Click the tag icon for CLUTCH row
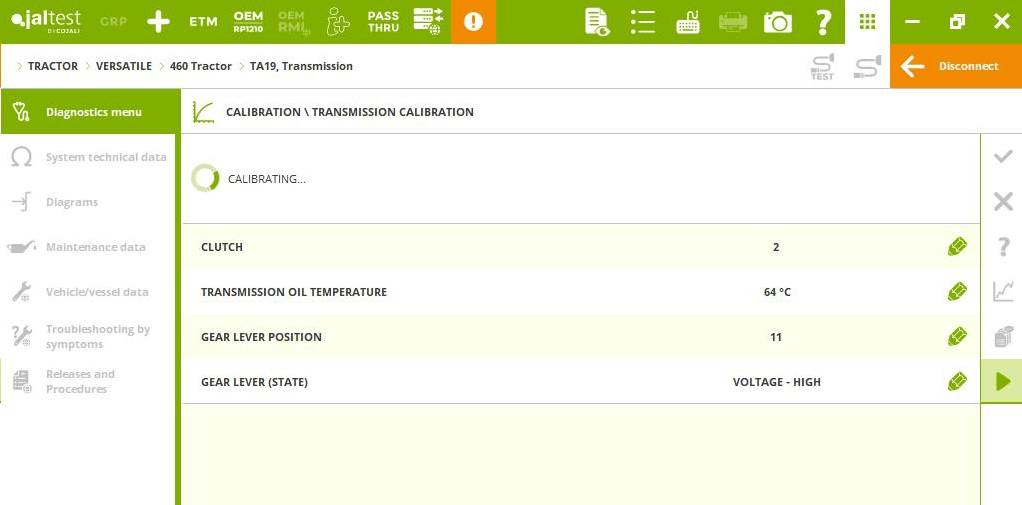The height and width of the screenshot is (505, 1022). 957,247
